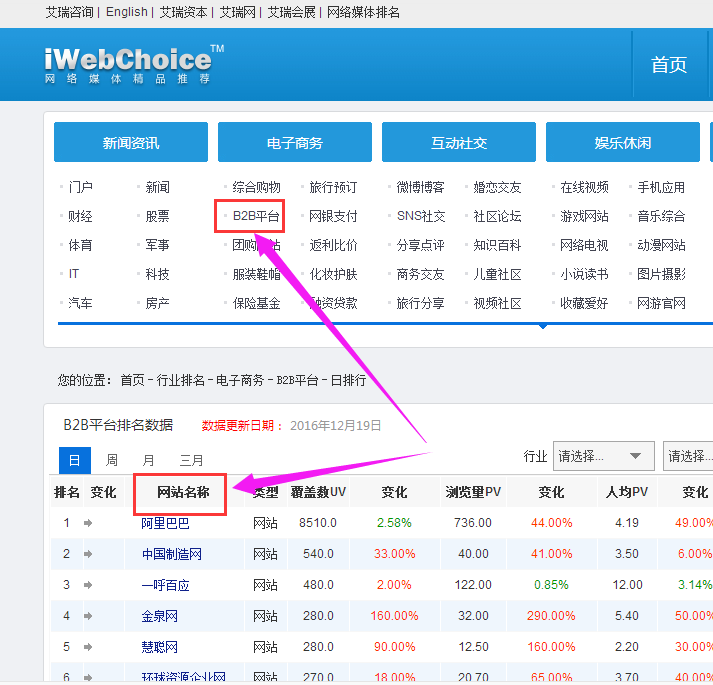Click the 2016年12月19日 update date
The image size is (713, 685).
(336, 425)
